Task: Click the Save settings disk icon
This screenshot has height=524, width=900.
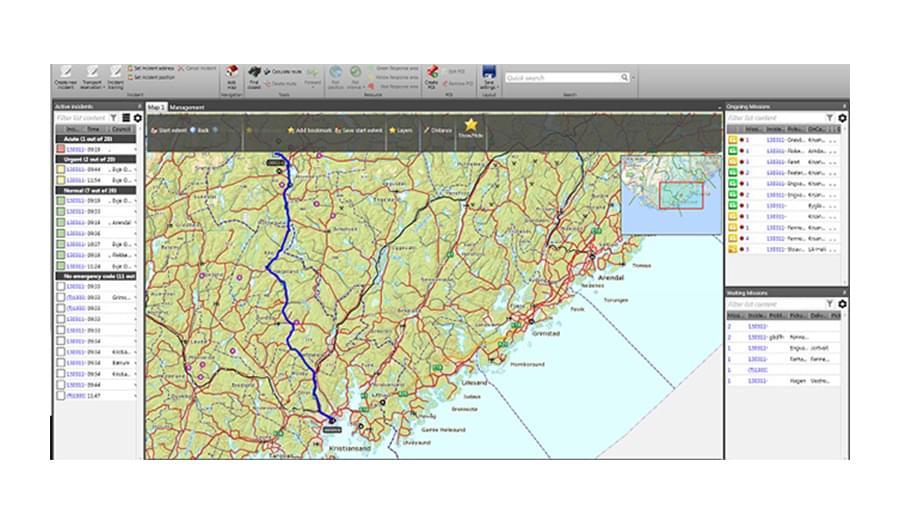Action: pos(488,72)
